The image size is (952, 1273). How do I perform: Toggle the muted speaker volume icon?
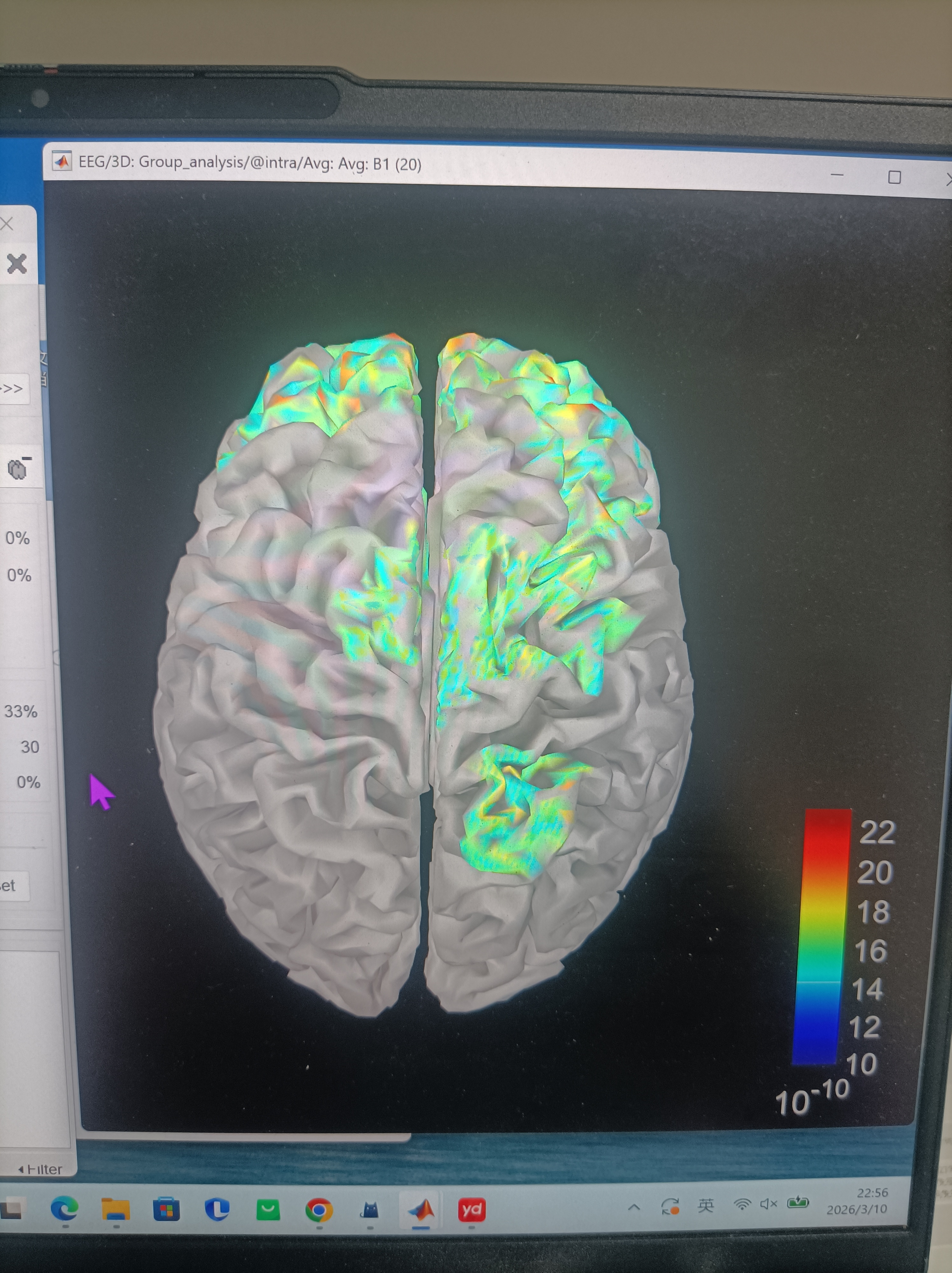click(768, 1204)
